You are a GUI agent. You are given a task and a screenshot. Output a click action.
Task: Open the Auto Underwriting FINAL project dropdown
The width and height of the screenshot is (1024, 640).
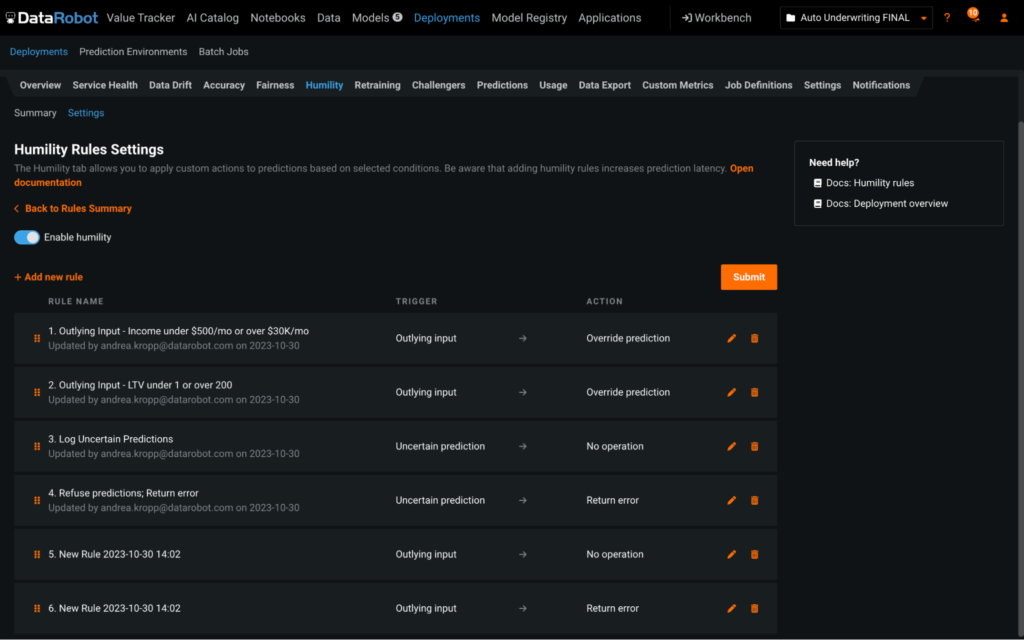pyautogui.click(x=857, y=18)
